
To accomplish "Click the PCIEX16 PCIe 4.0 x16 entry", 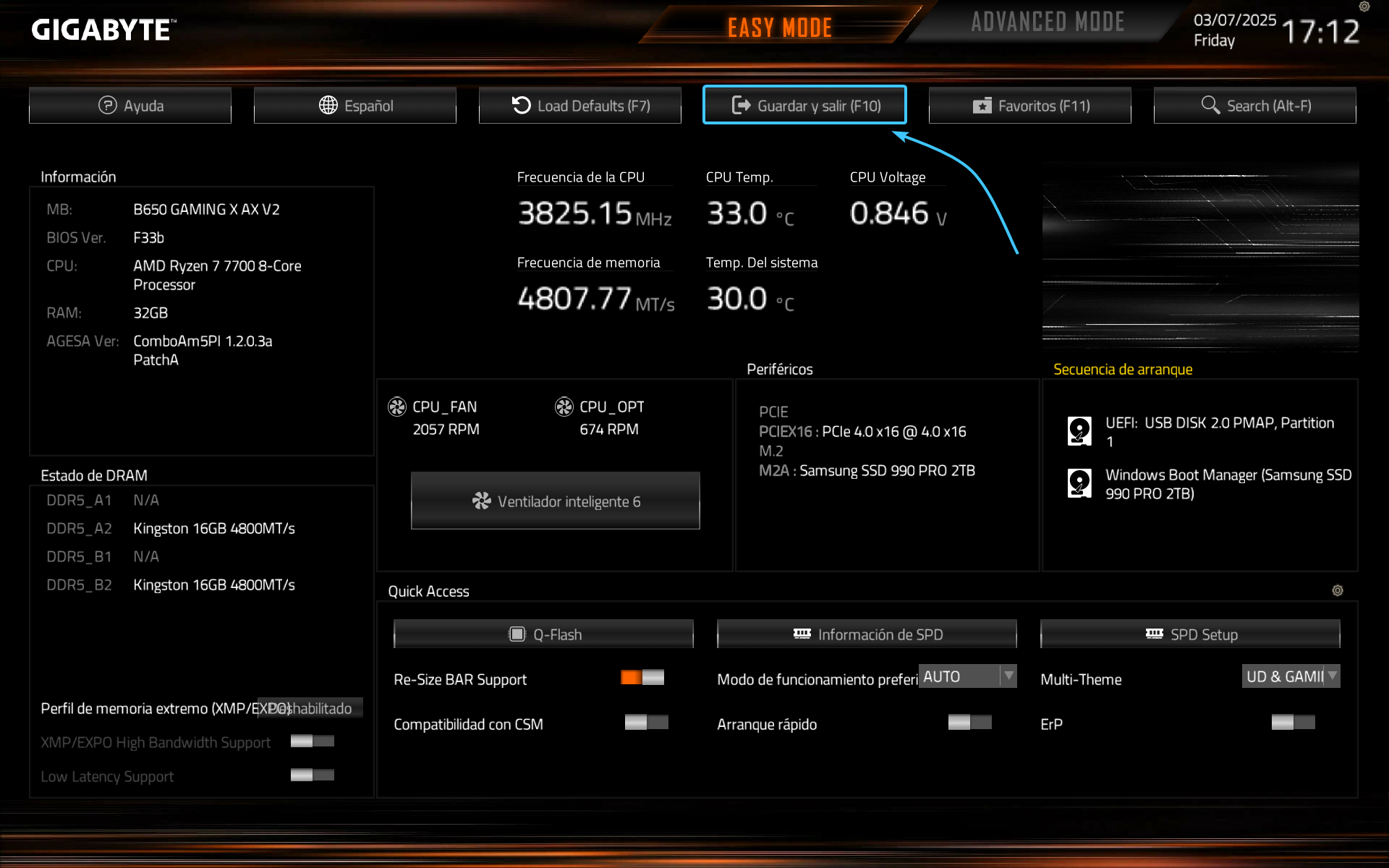I will [862, 432].
